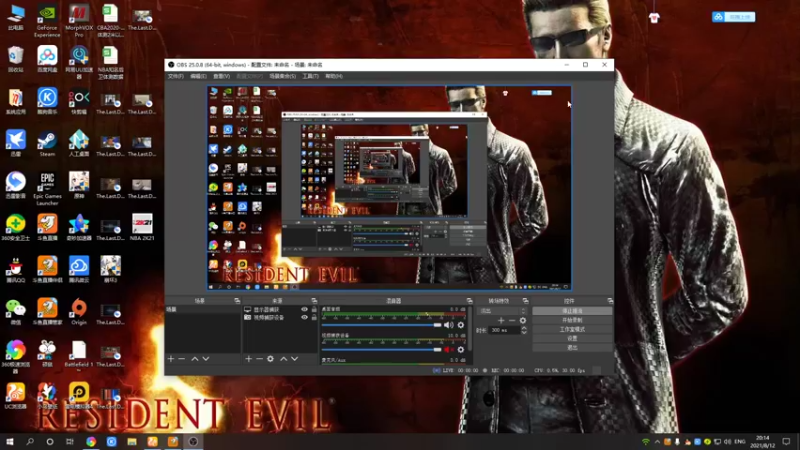800x450 pixels.
Task: Open Origin desktop shortcut
Action: [x=79, y=312]
